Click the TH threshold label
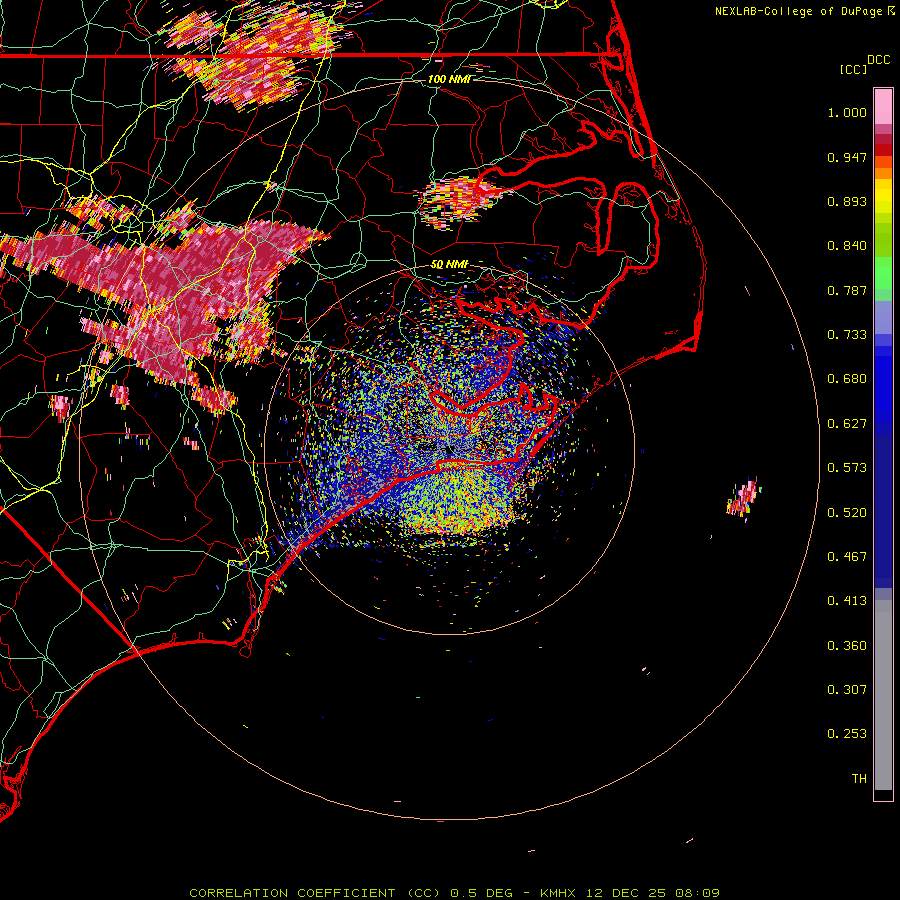This screenshot has width=900, height=900. coord(859,779)
